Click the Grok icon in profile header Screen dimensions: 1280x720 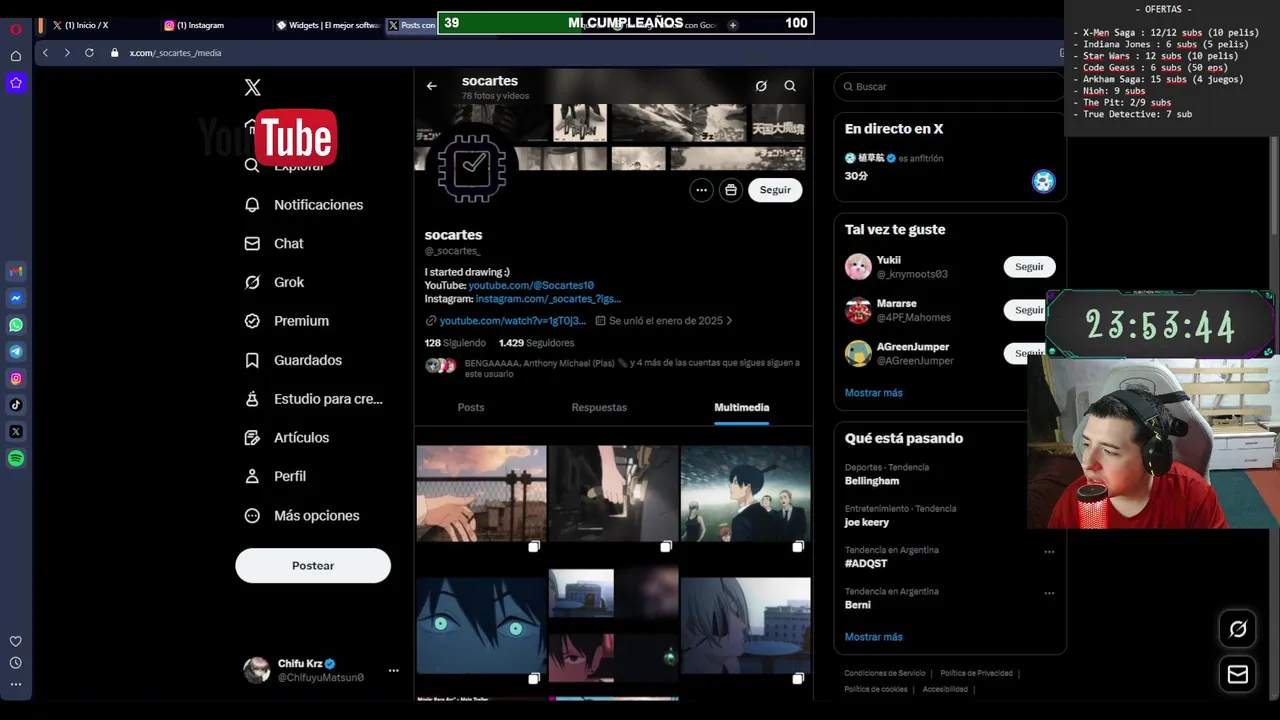(x=761, y=86)
